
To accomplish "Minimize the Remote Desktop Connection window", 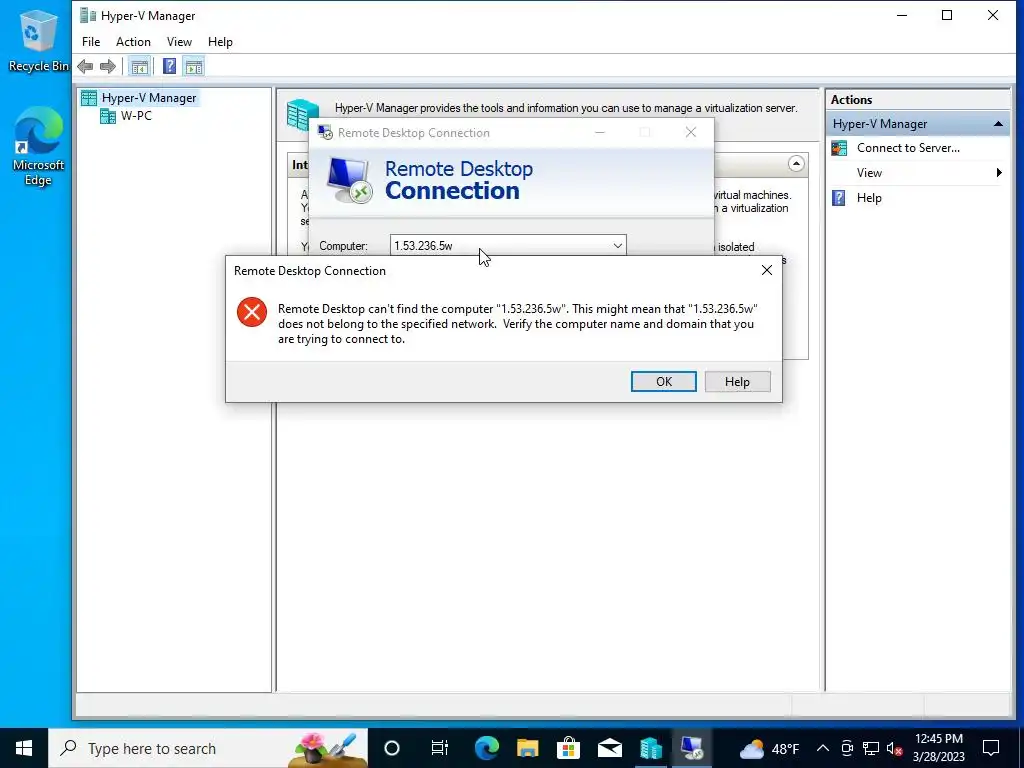I will (600, 133).
